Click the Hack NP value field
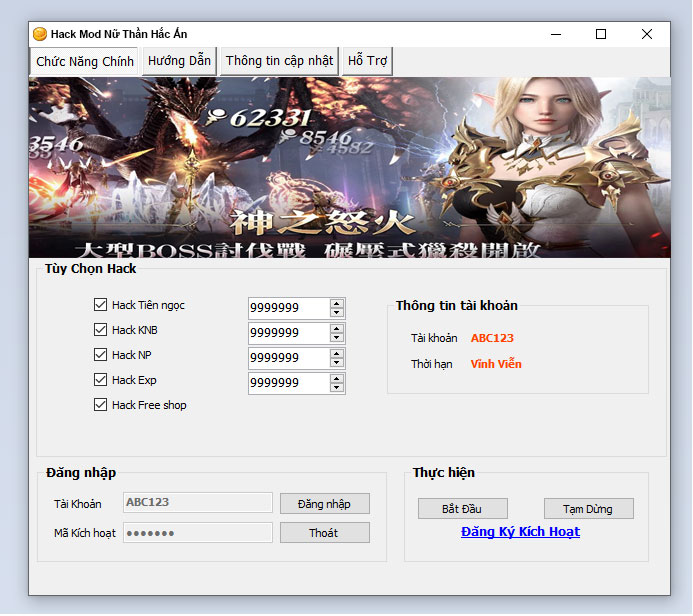Viewport: 693px width, 616px height. coord(289,357)
